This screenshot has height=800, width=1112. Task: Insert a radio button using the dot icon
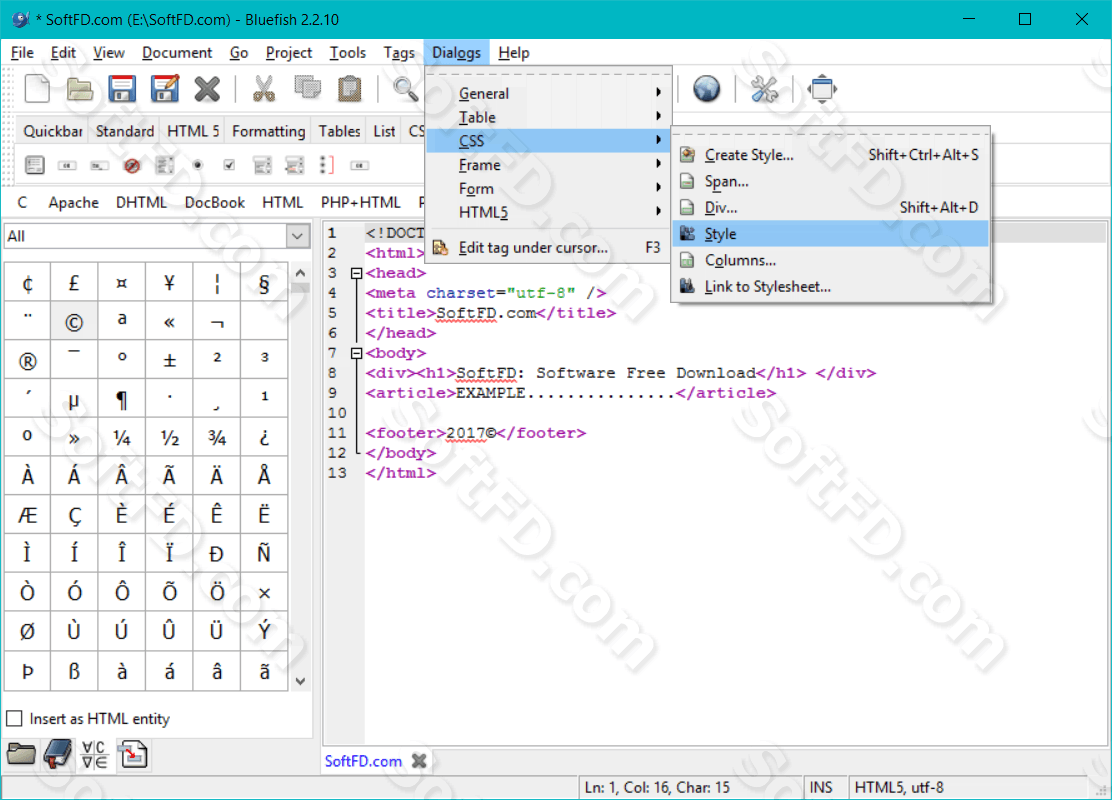(x=197, y=165)
